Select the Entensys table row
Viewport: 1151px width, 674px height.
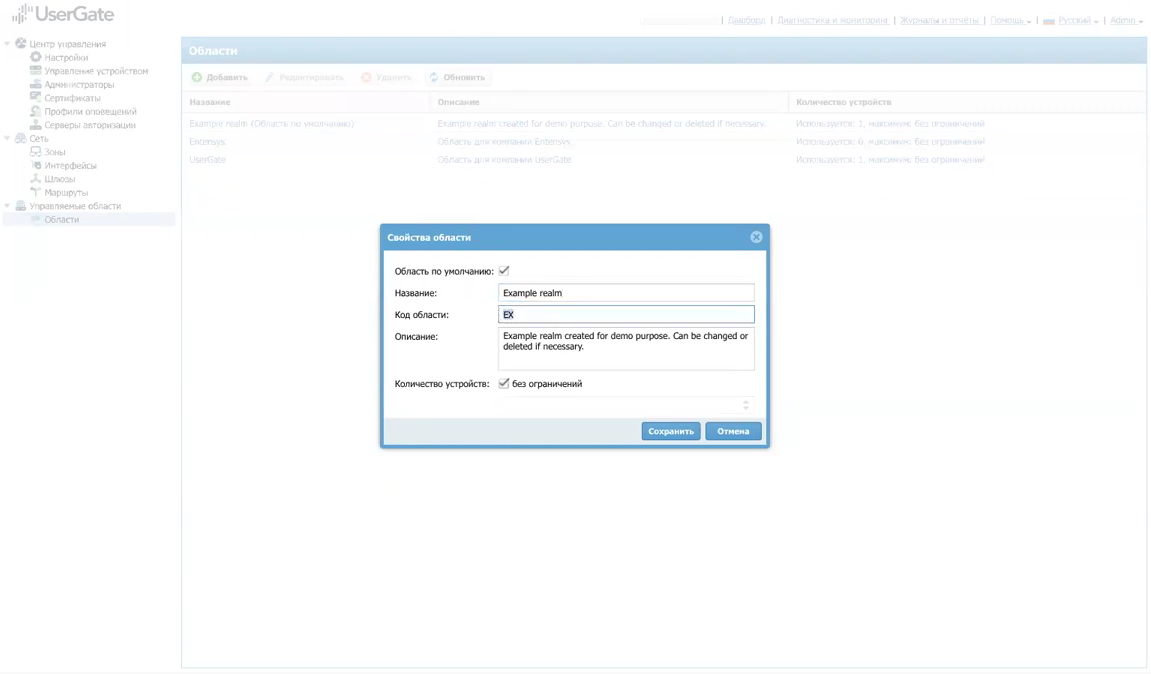click(x=664, y=142)
